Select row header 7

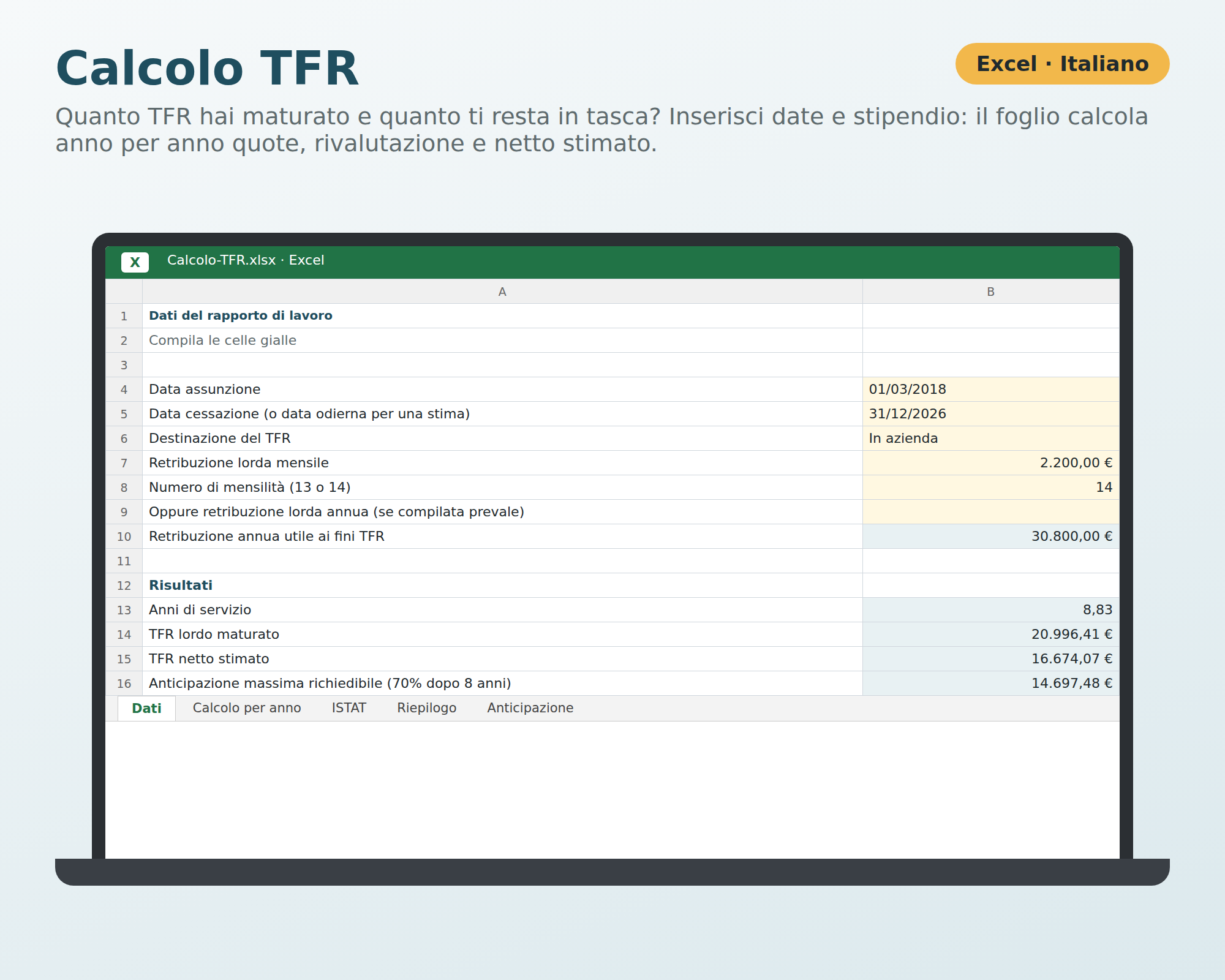tap(124, 463)
